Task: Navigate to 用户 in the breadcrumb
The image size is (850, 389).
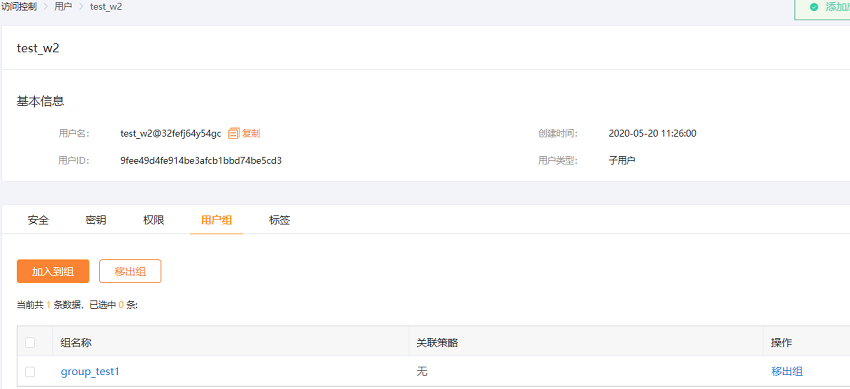Action: pyautogui.click(x=63, y=8)
